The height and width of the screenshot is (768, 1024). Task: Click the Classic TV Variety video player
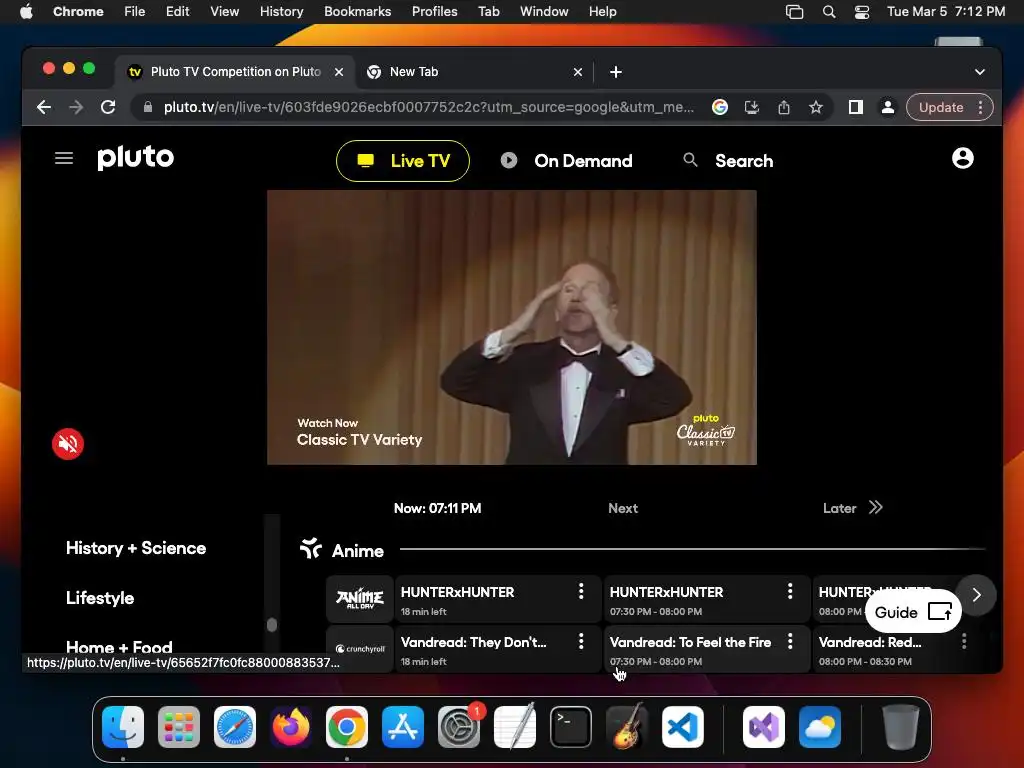click(x=512, y=327)
